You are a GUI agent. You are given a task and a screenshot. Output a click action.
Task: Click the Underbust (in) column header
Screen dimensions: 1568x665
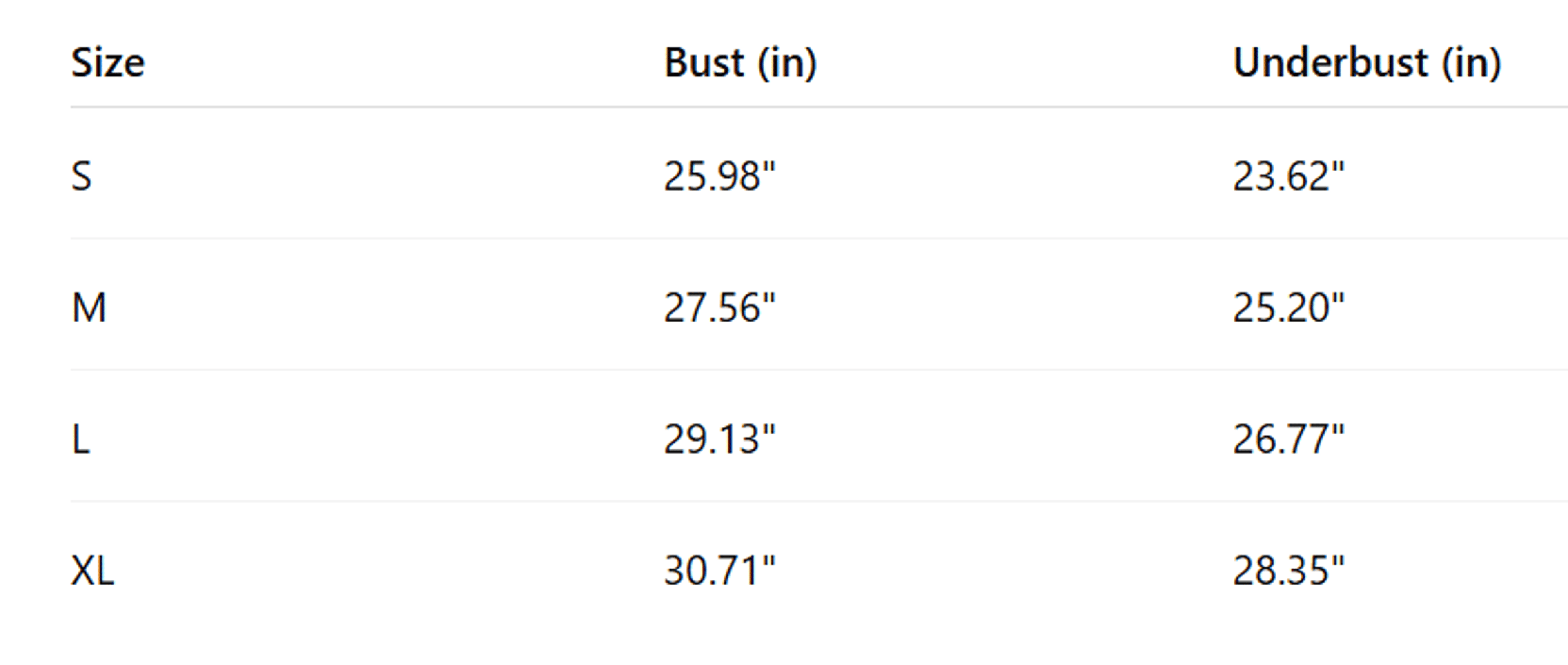1367,63
